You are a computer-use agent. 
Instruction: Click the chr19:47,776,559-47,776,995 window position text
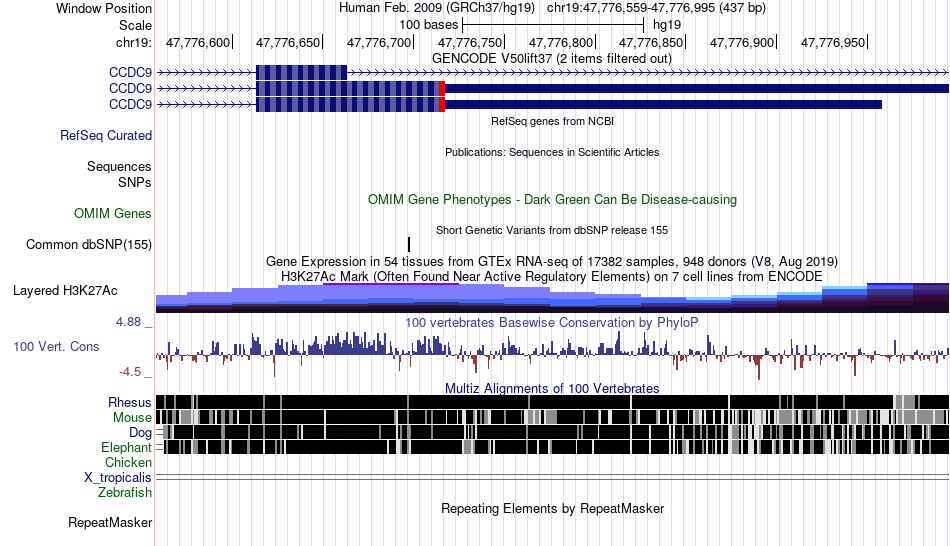656,8
